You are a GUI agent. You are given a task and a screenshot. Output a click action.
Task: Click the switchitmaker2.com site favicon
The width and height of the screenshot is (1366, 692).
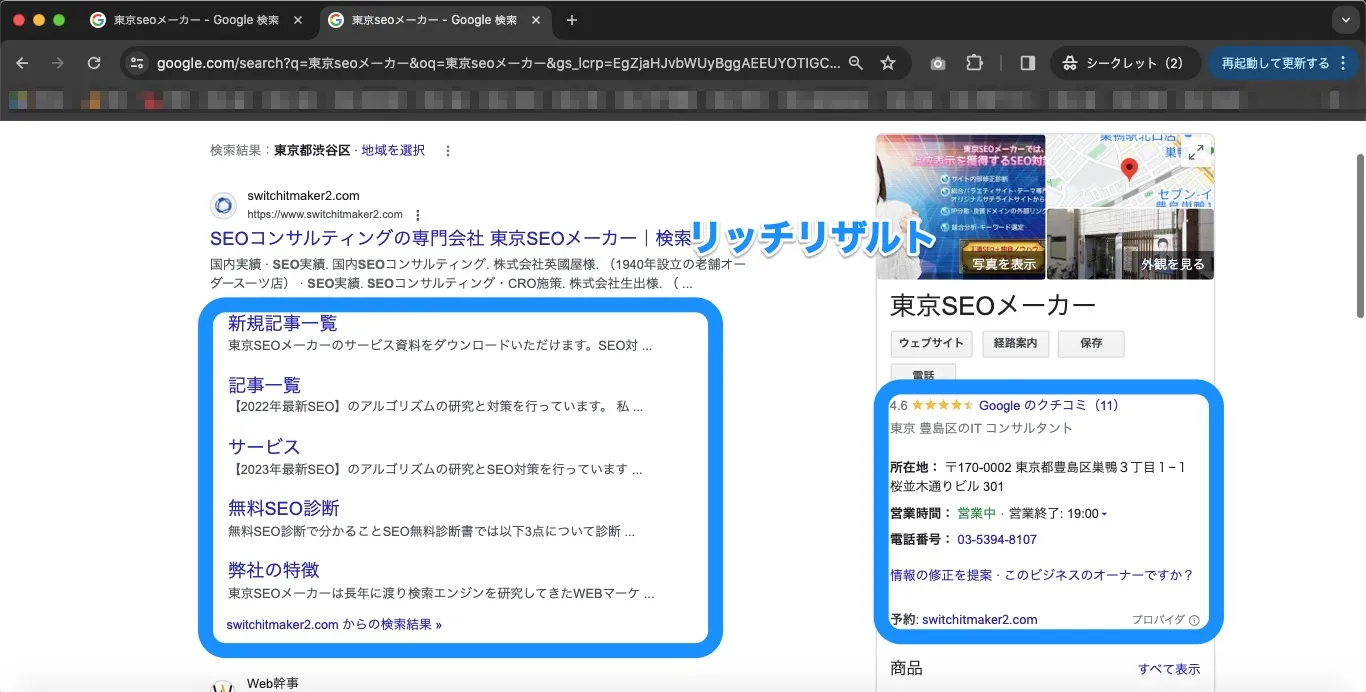[223, 205]
